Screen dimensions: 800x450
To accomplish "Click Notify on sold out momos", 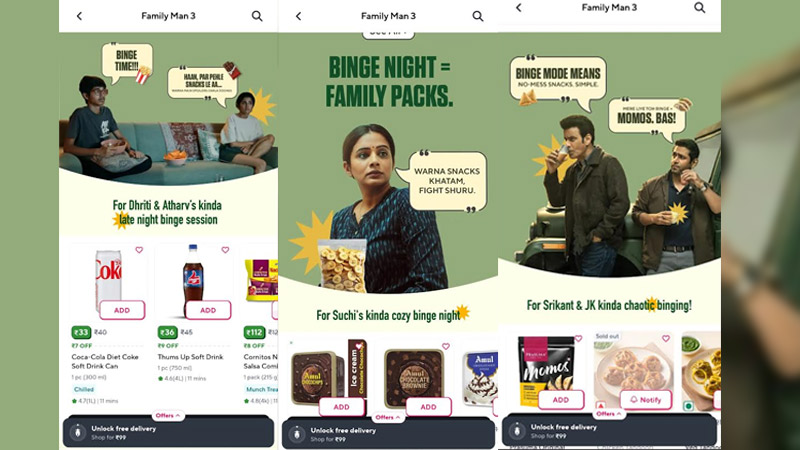I will click(646, 400).
